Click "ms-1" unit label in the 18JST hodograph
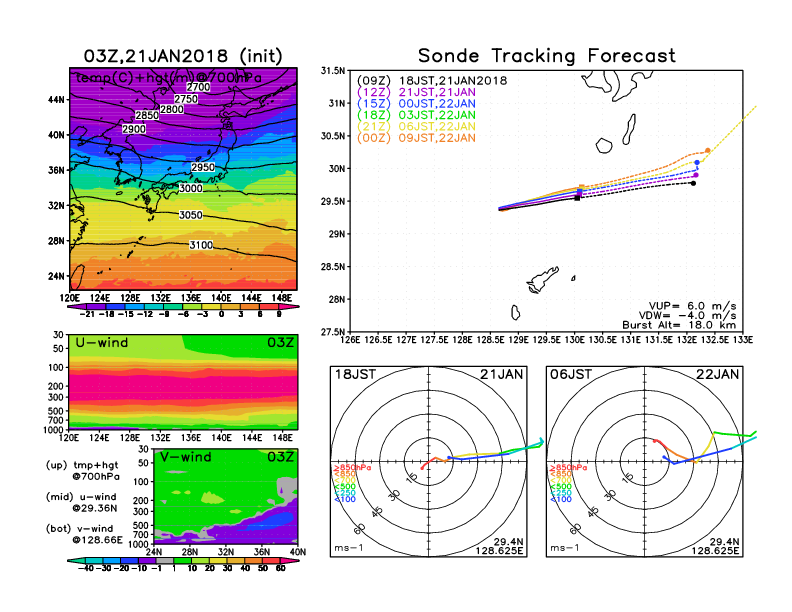 [349, 548]
